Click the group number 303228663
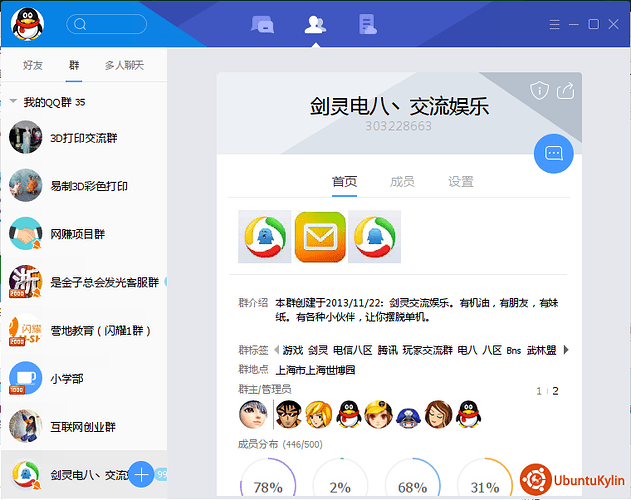631x500 pixels. [398, 126]
